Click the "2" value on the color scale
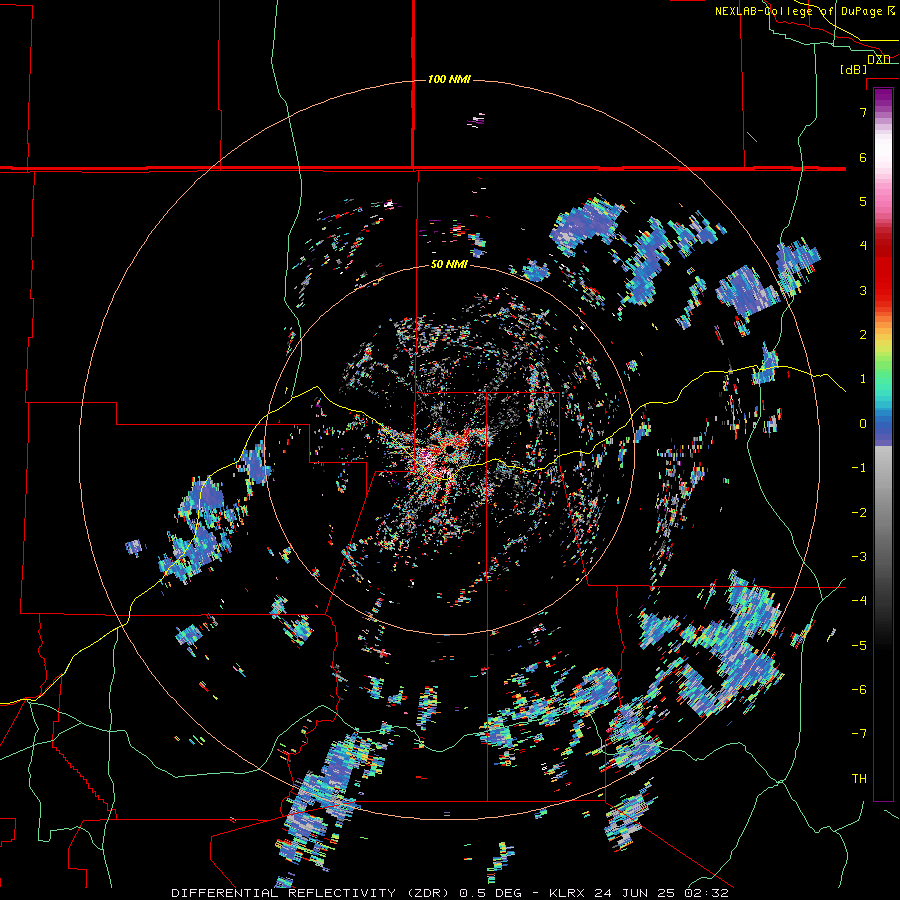Screen dimensions: 900x900 tap(863, 335)
